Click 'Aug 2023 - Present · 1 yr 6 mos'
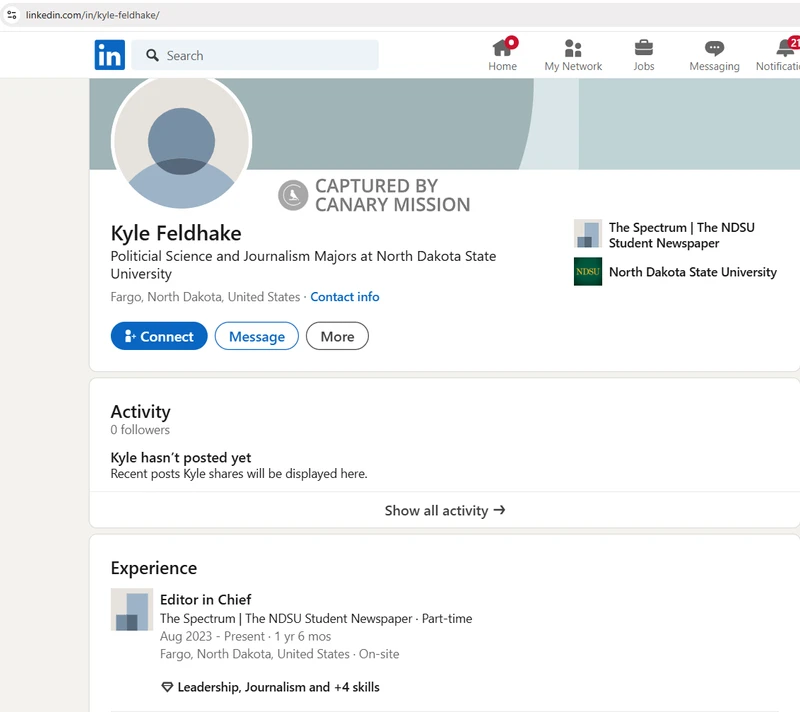 [245, 637]
